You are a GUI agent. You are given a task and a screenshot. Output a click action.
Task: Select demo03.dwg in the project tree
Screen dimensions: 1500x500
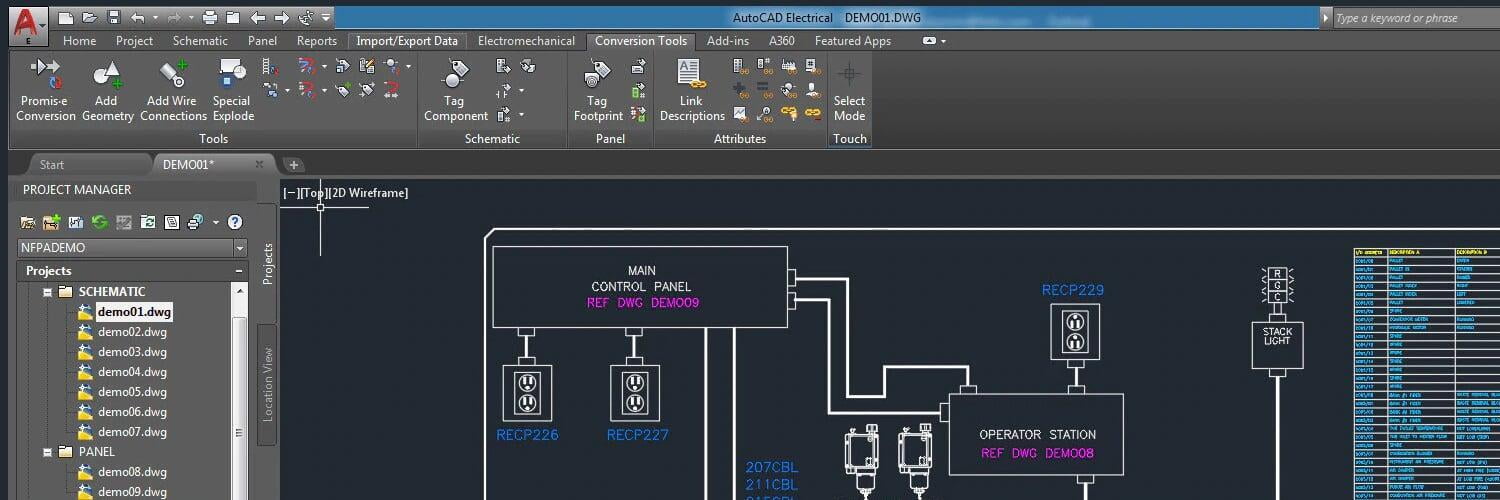(x=132, y=352)
